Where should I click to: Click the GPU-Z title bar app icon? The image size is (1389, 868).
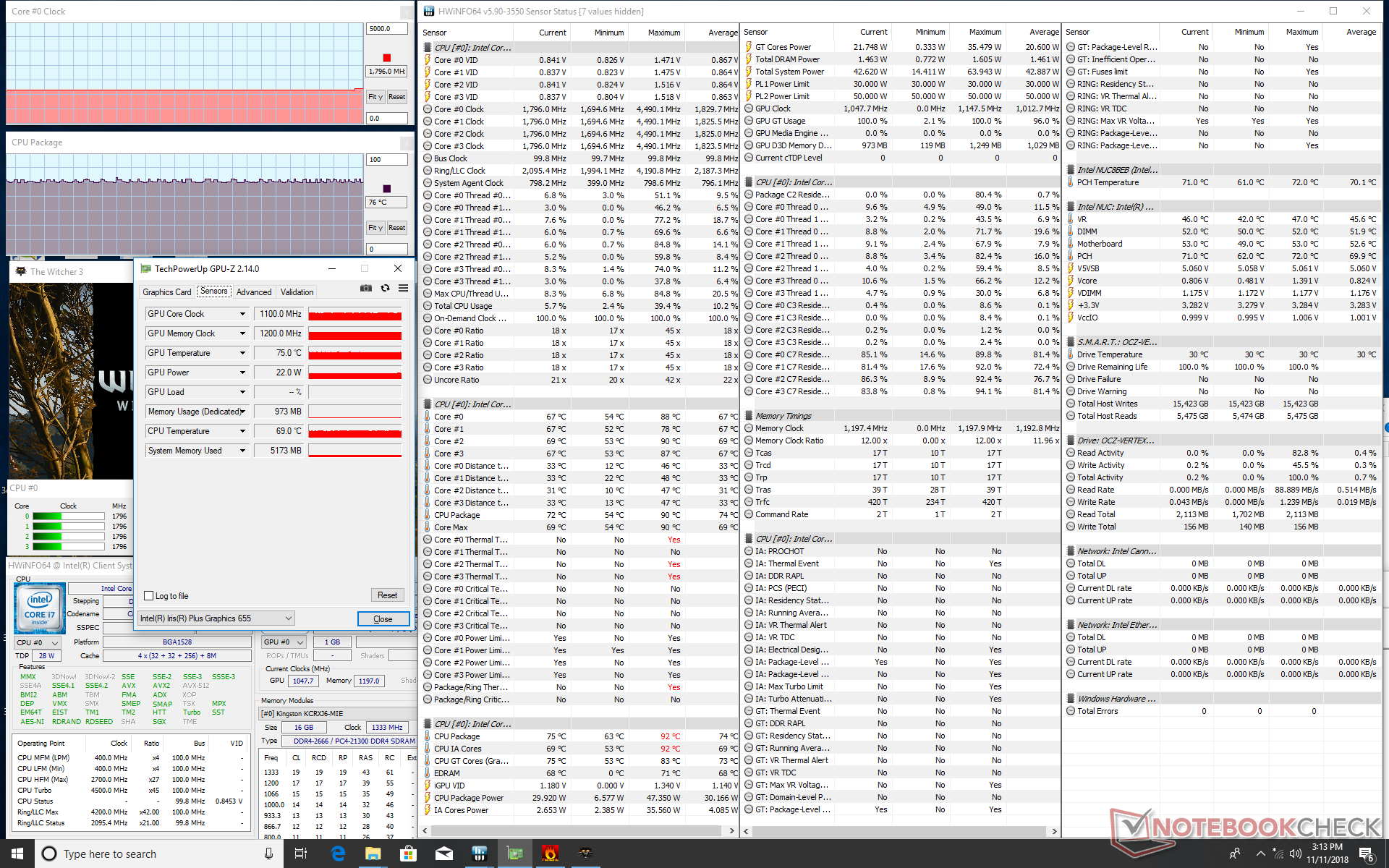pos(145,268)
